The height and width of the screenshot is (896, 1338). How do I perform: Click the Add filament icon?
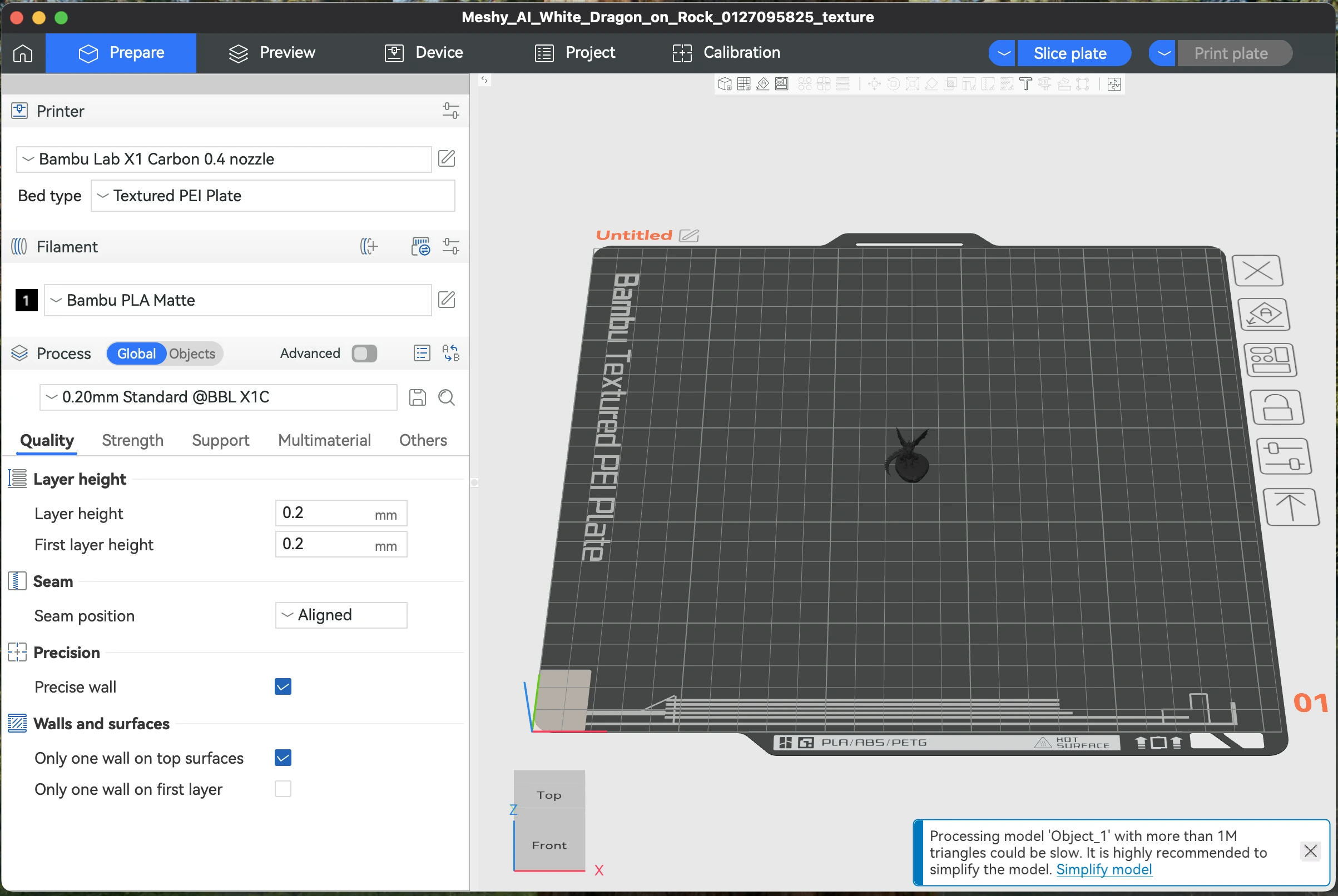[x=369, y=247]
